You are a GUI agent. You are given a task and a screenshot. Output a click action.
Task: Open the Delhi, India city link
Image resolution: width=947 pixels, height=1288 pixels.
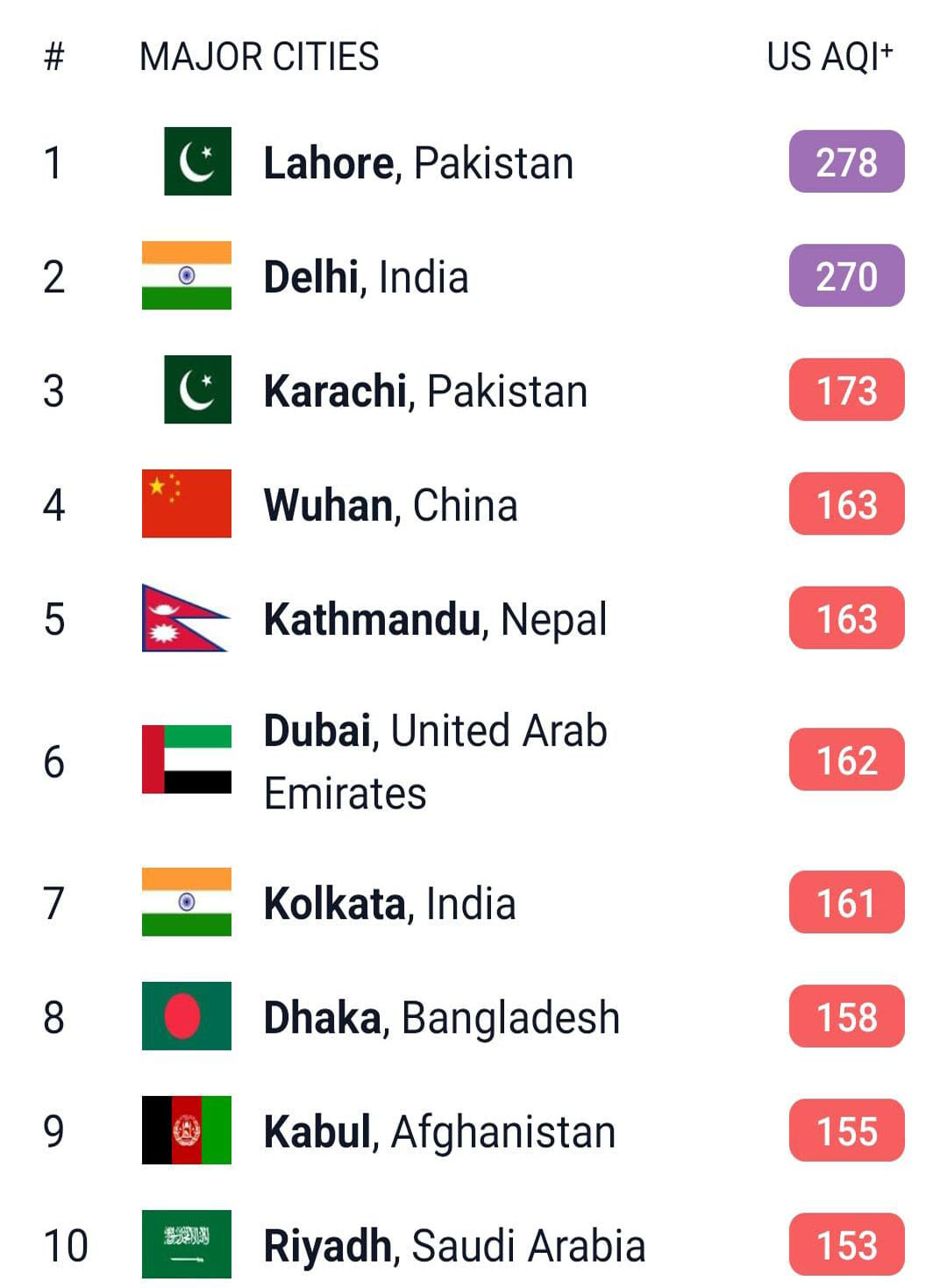(x=366, y=277)
